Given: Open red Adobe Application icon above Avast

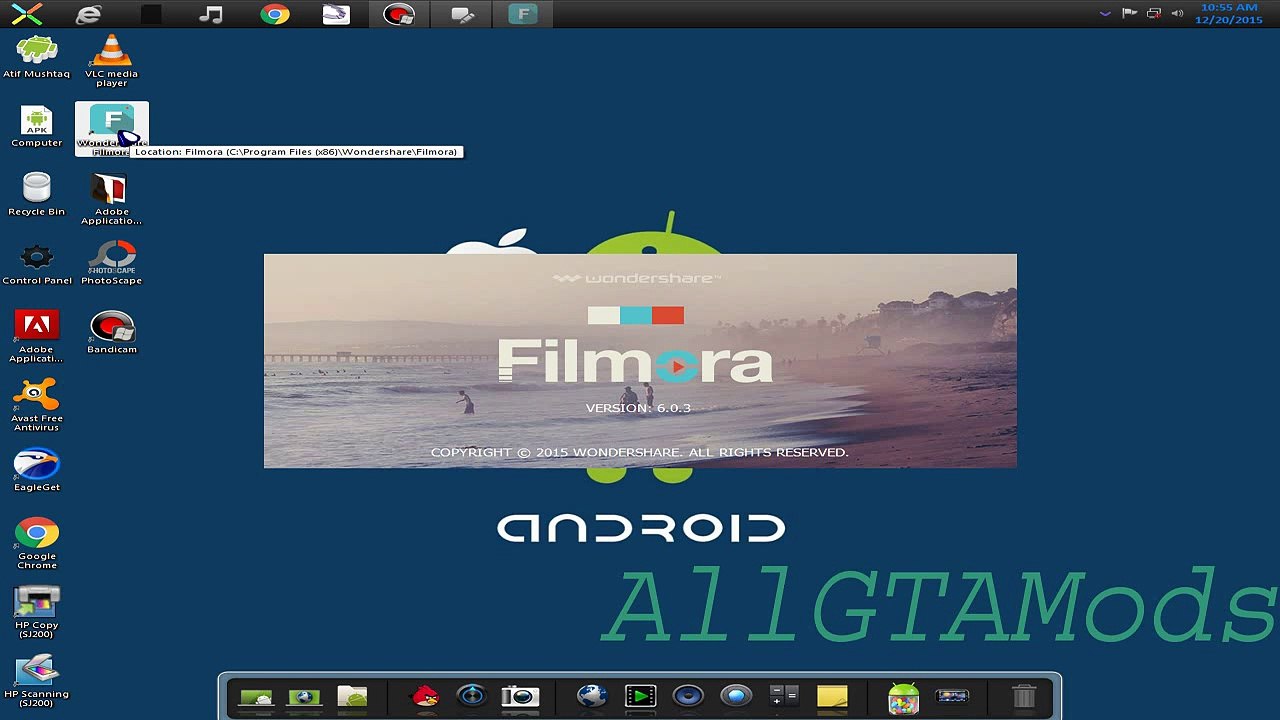Looking at the screenshot, I should pos(37,336).
